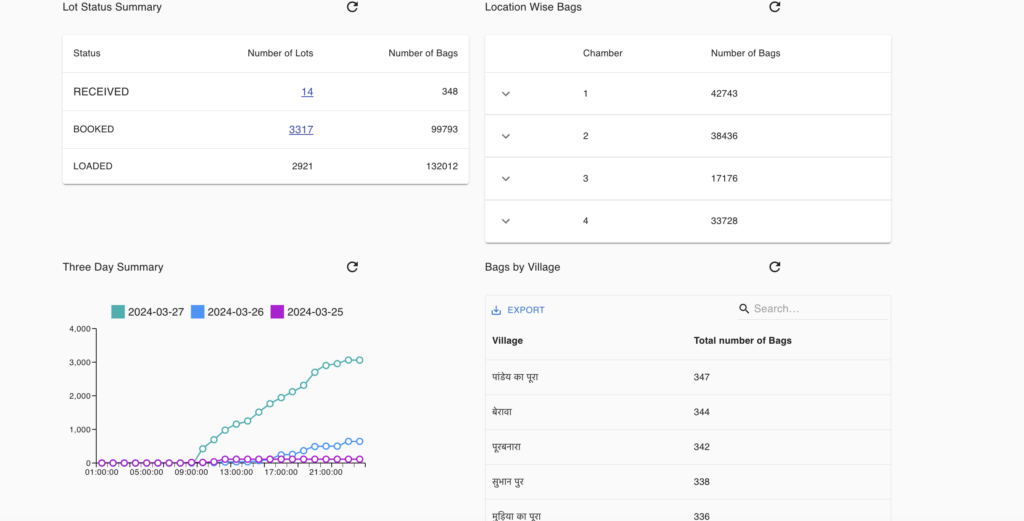
Task: Hide the 2024-03-26 series via legend
Action: click(x=226, y=312)
